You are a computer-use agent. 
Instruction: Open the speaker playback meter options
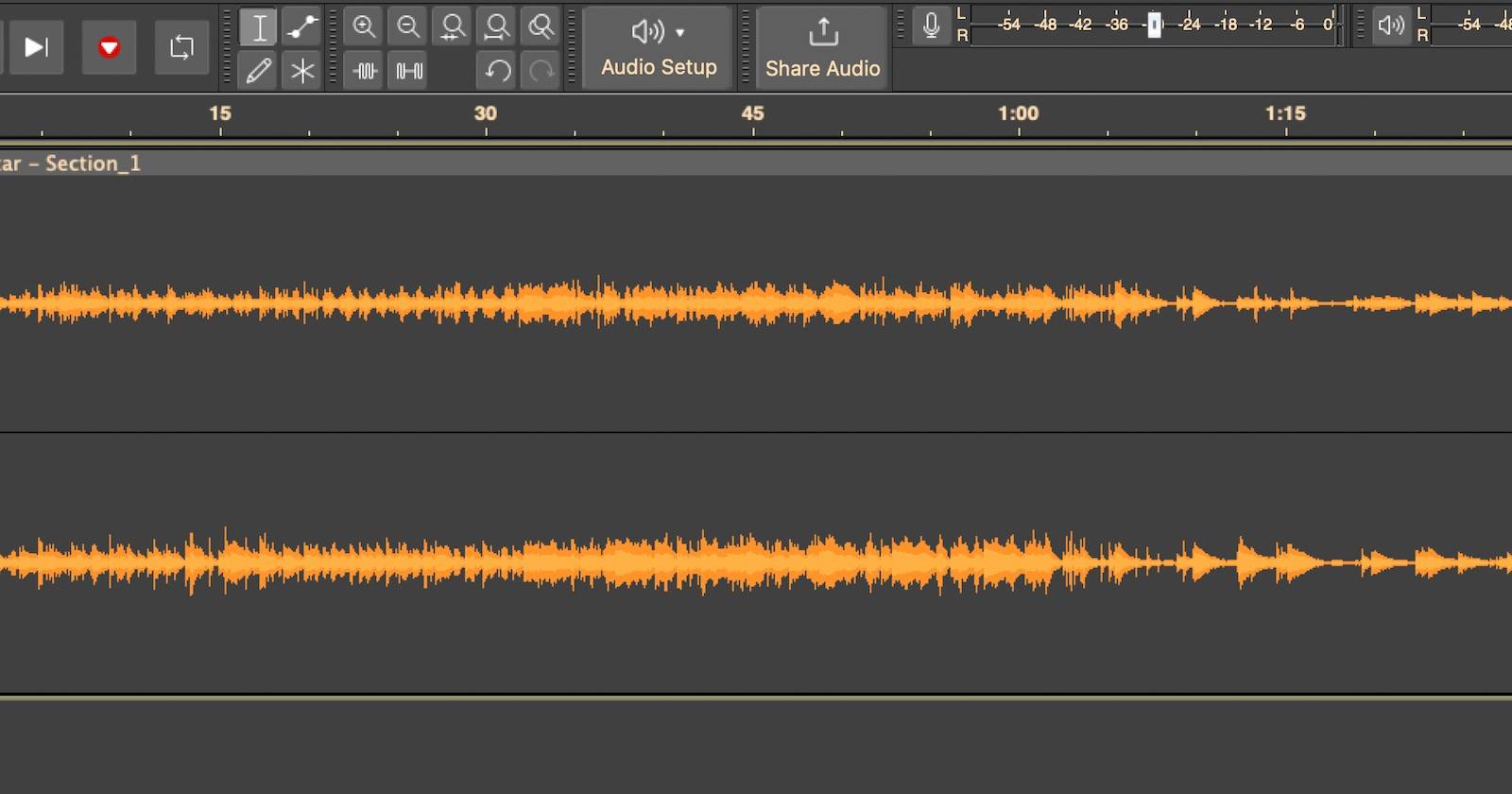(x=1390, y=26)
